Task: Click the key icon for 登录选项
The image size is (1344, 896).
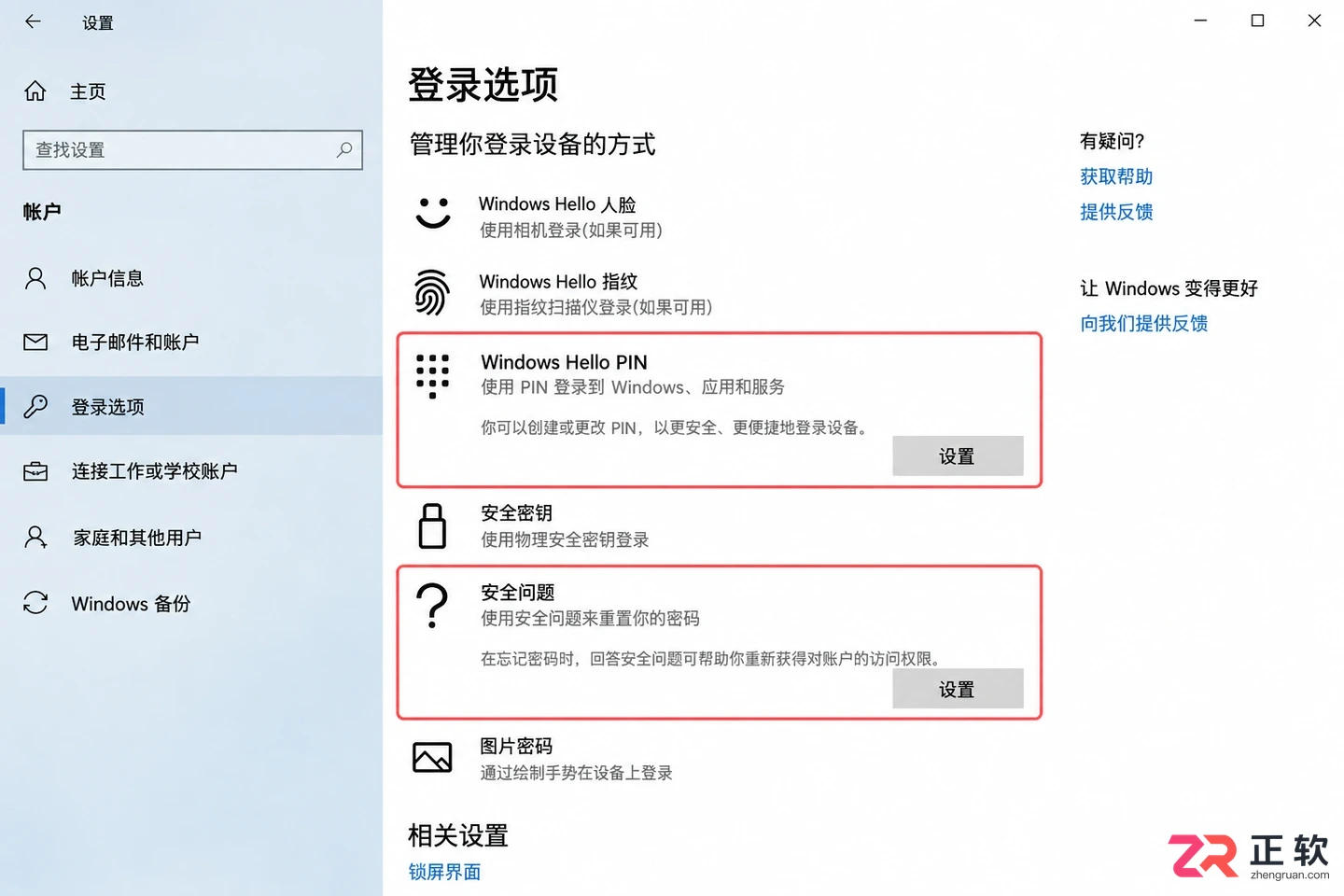Action: (x=35, y=406)
